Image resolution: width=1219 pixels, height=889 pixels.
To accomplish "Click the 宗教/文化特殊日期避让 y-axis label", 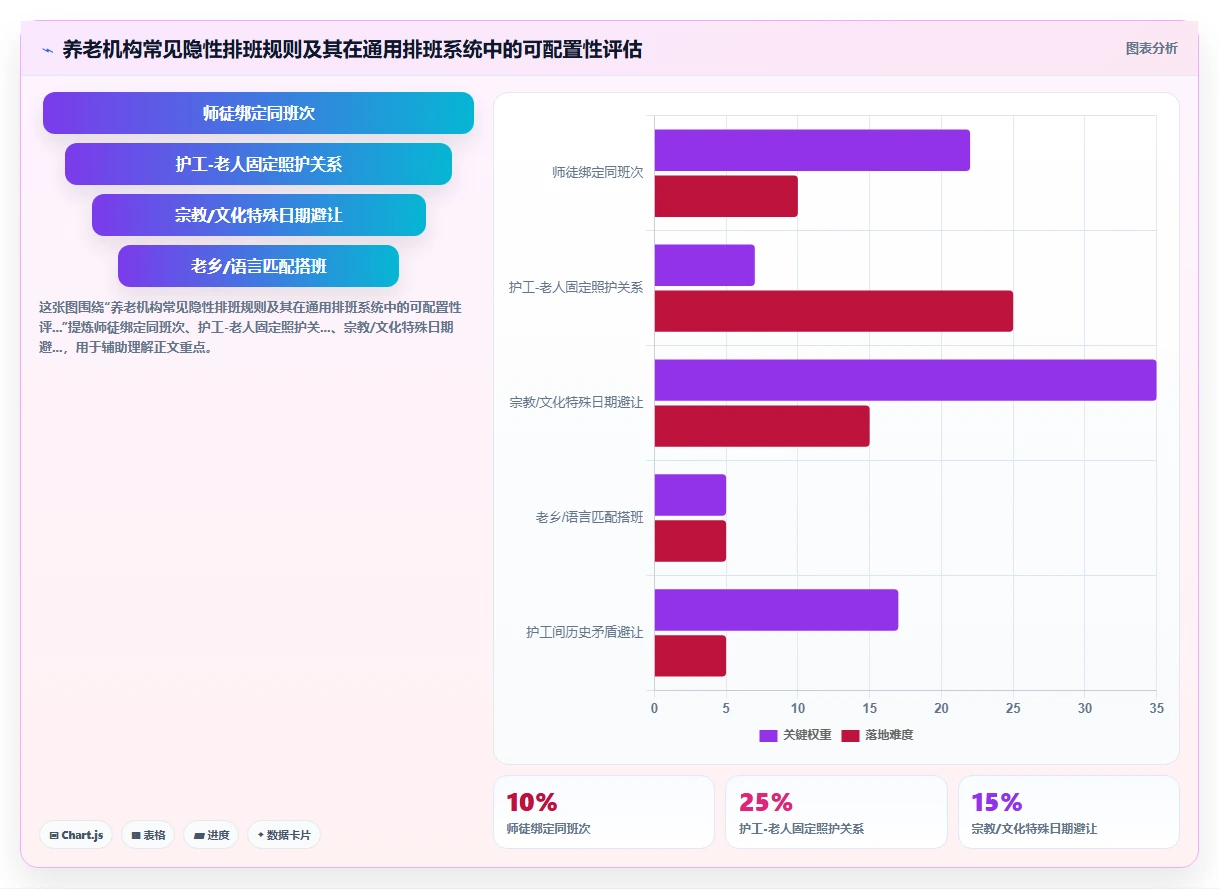I will (576, 402).
